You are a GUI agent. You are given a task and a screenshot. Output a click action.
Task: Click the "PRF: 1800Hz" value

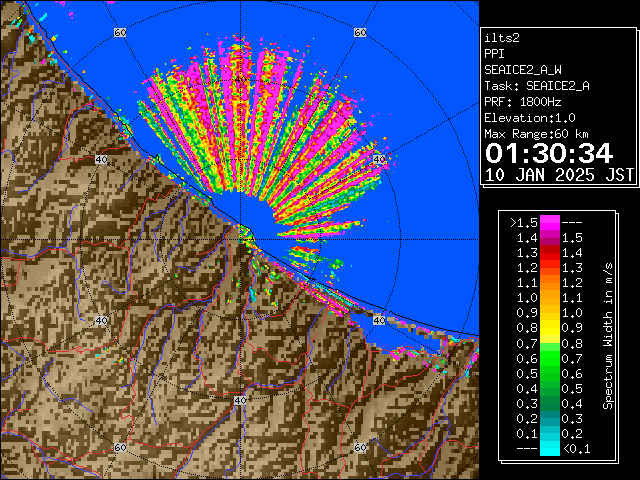(x=523, y=102)
